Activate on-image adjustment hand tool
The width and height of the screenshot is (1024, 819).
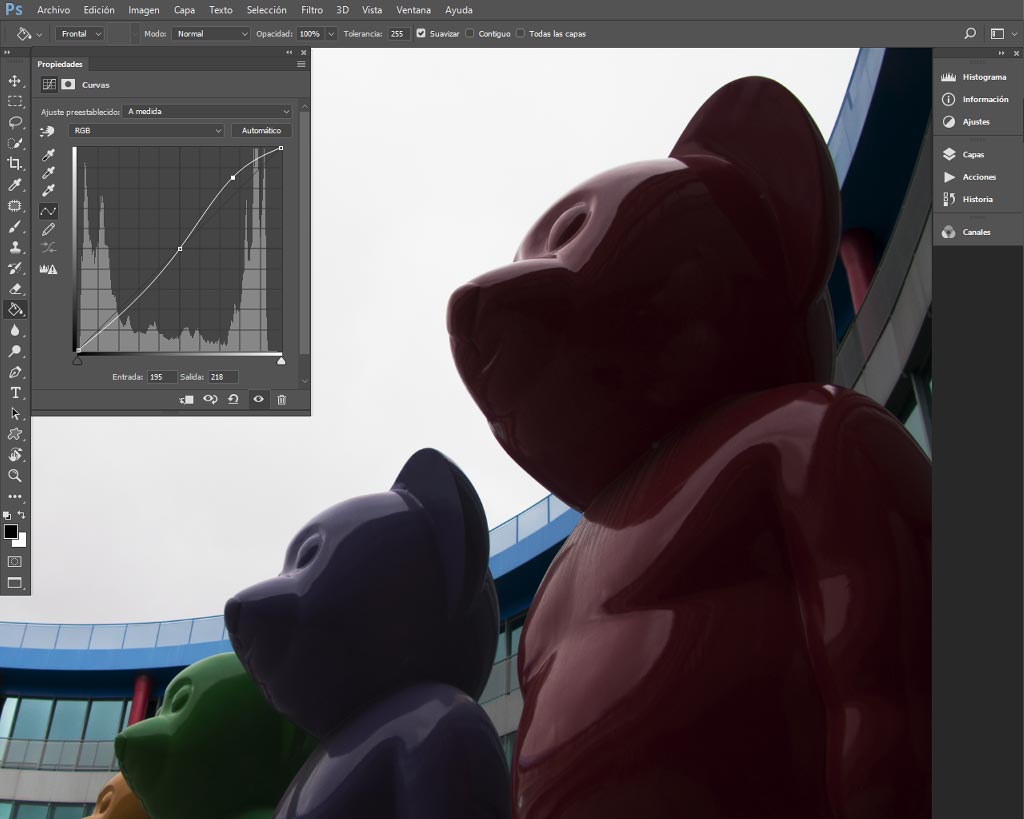[47, 131]
